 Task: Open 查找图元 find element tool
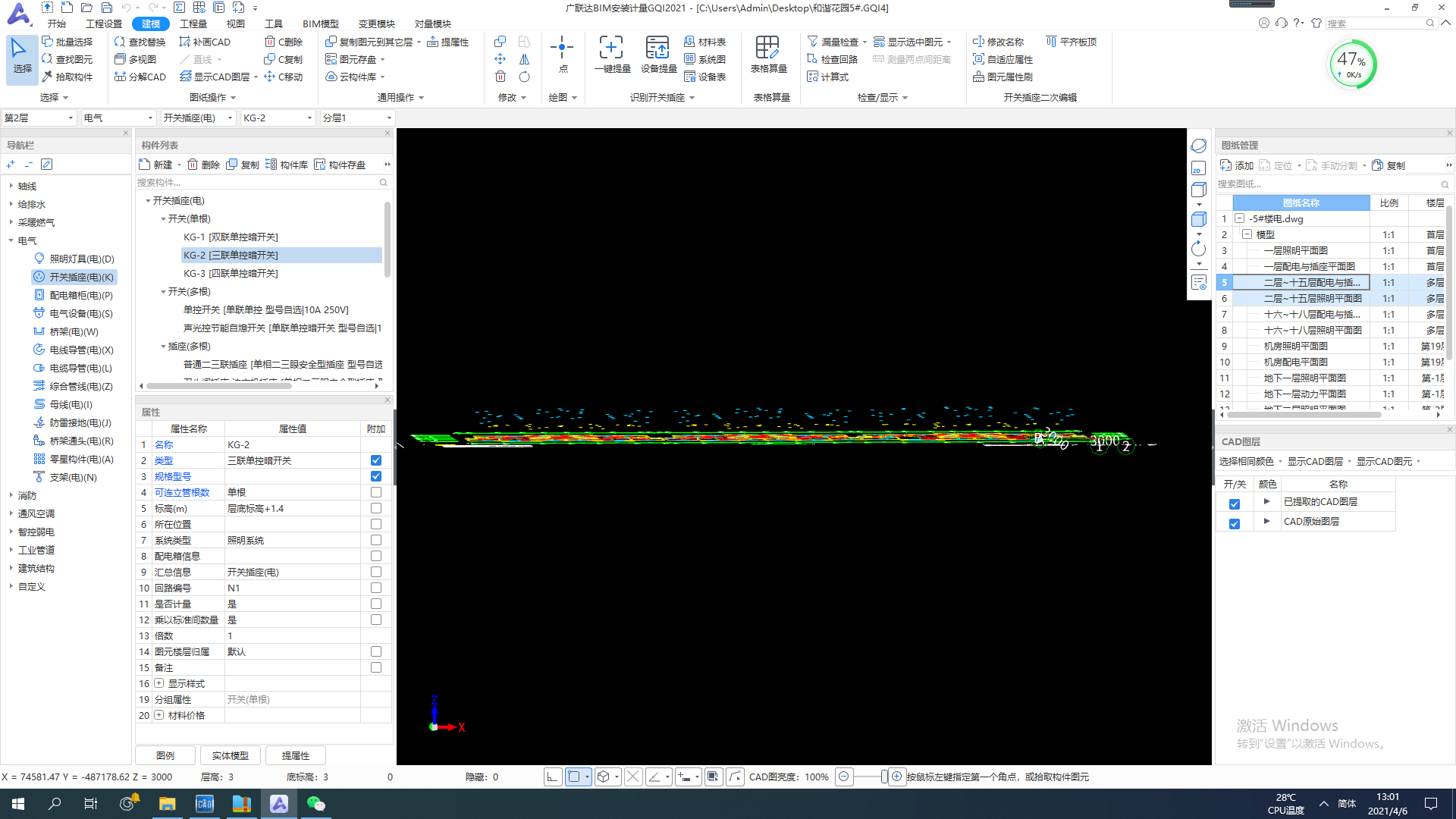[67, 59]
